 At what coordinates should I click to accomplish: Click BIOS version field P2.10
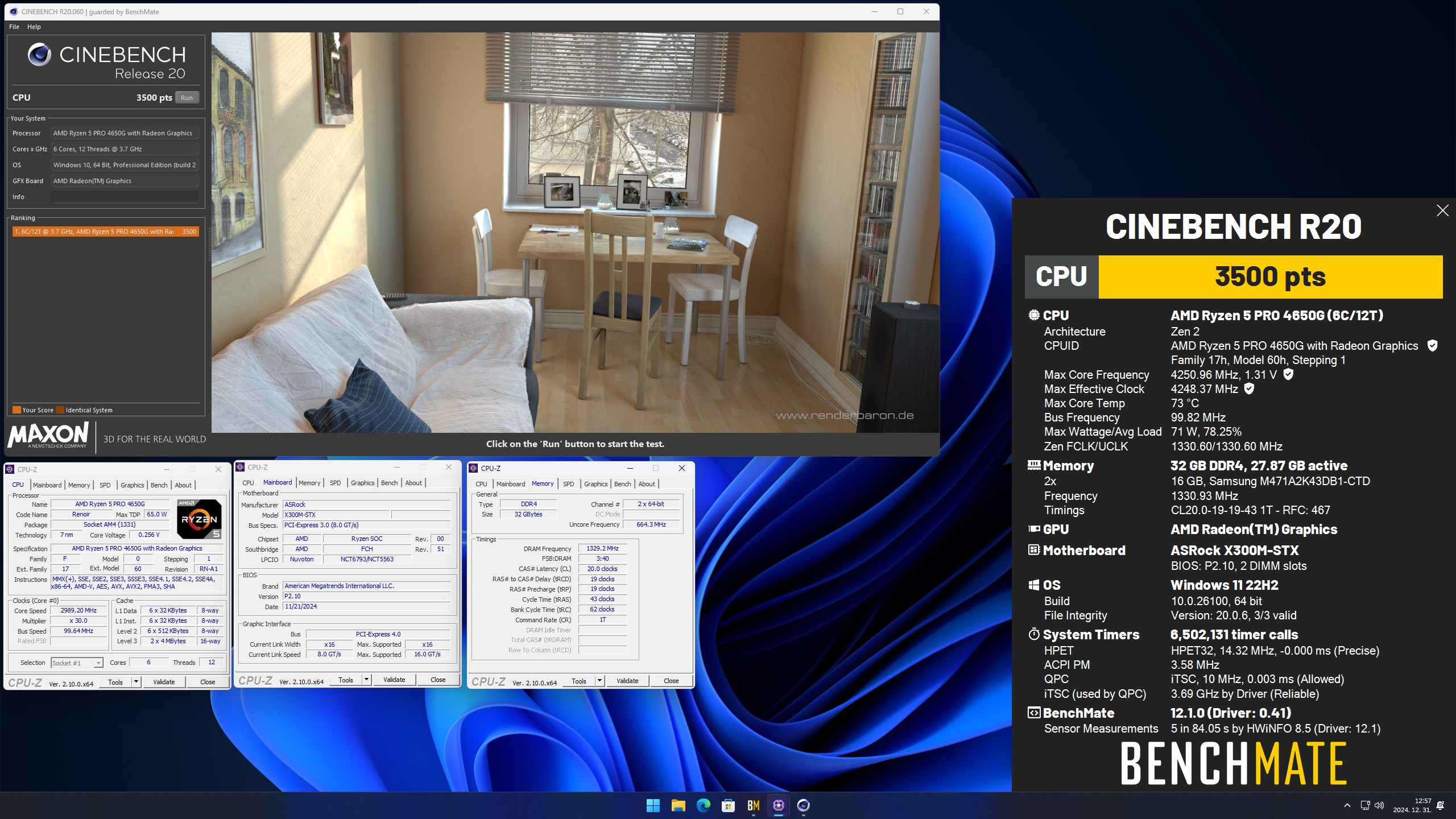coord(366,596)
